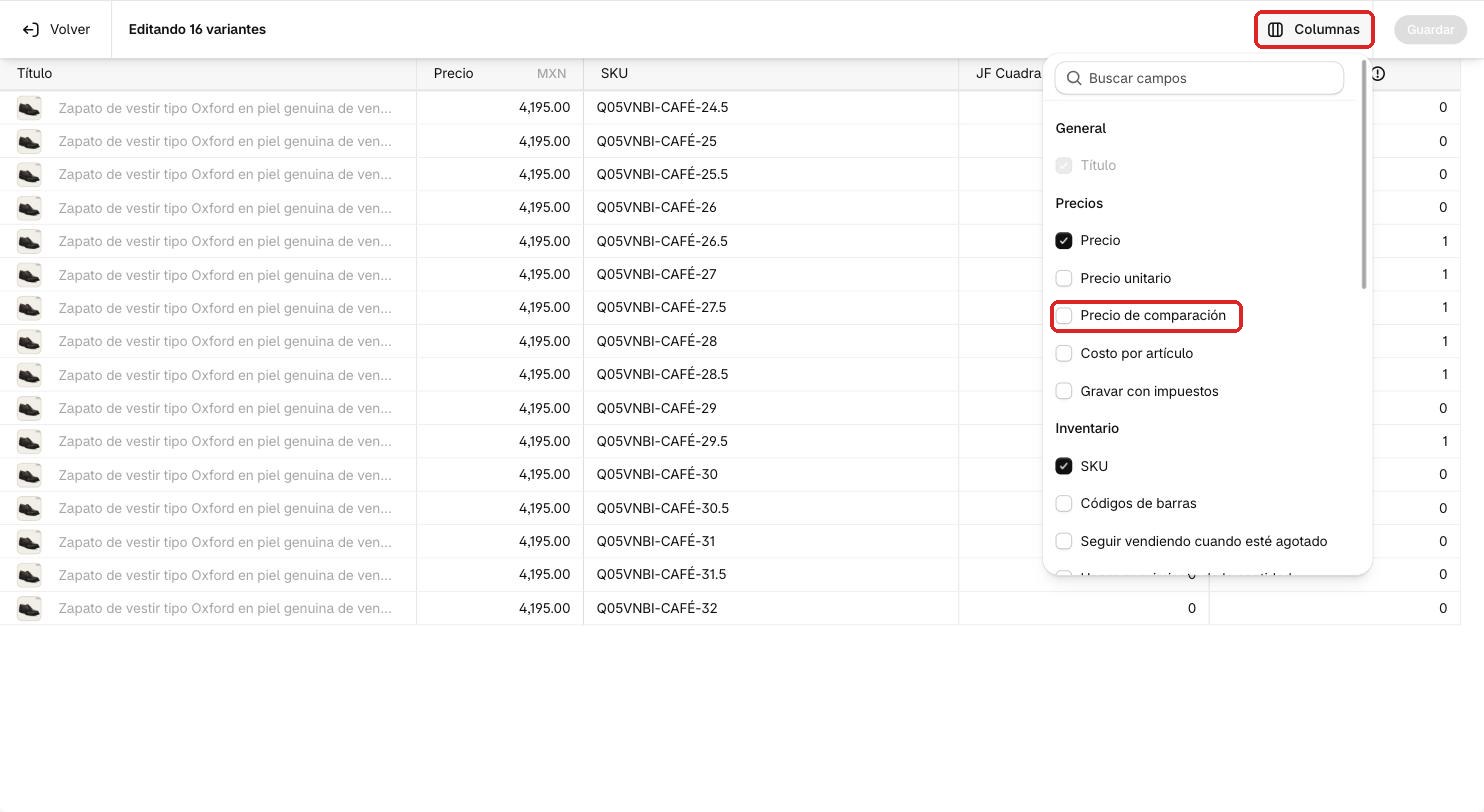Select SKU cell Q05VNBI-CAFÉ-25

click(771, 141)
